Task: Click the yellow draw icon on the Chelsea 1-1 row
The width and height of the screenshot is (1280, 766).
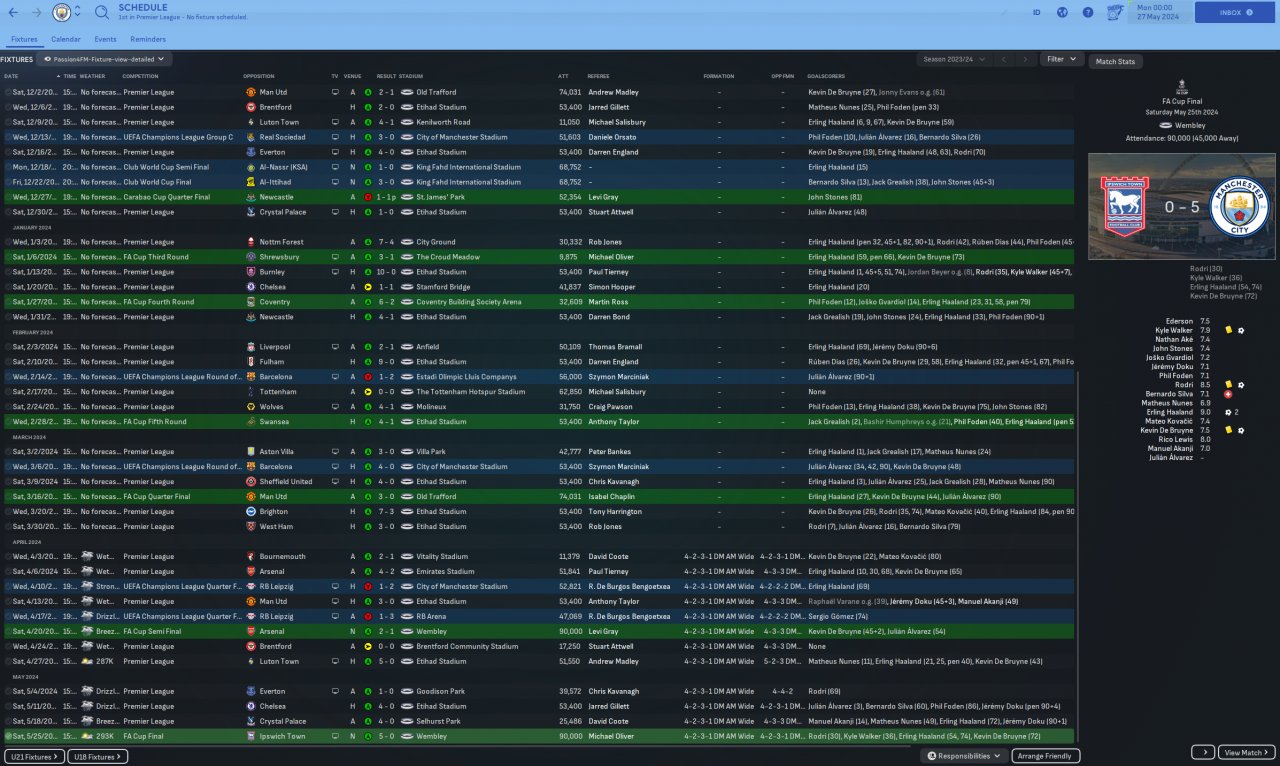Action: tap(368, 287)
